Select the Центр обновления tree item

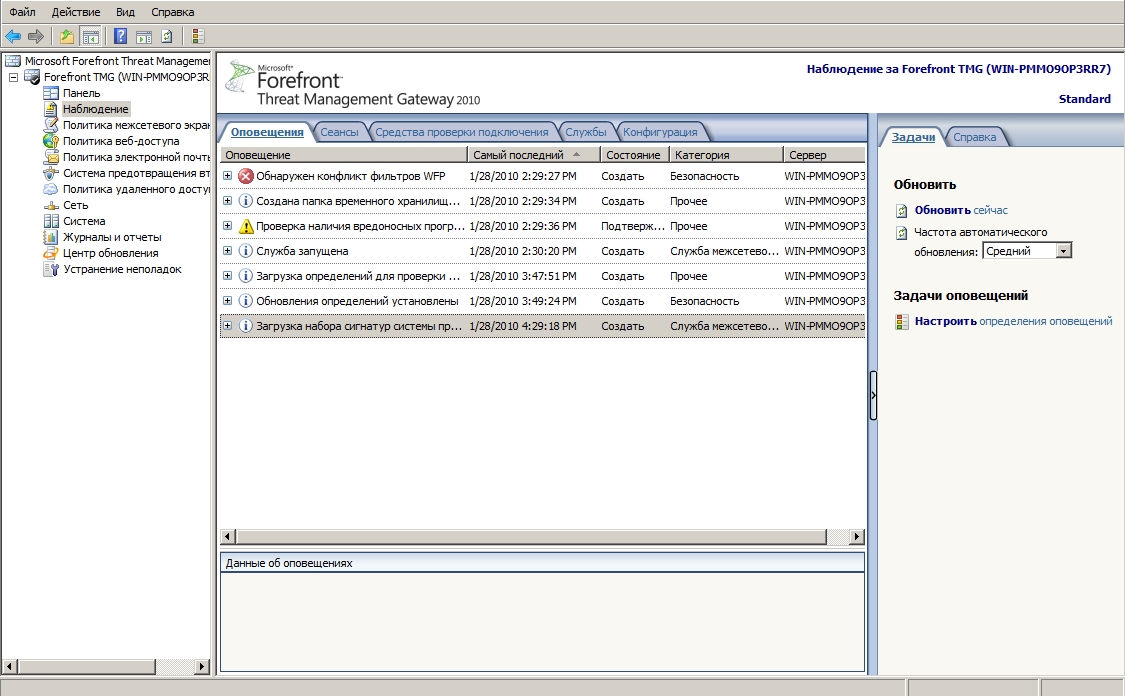pos(110,253)
